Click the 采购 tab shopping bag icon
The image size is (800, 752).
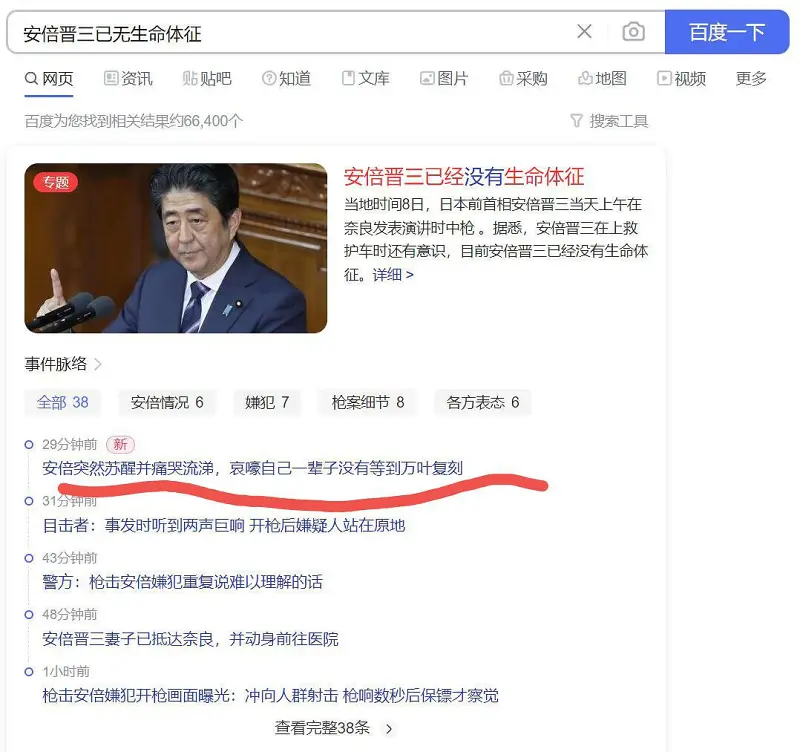[506, 78]
